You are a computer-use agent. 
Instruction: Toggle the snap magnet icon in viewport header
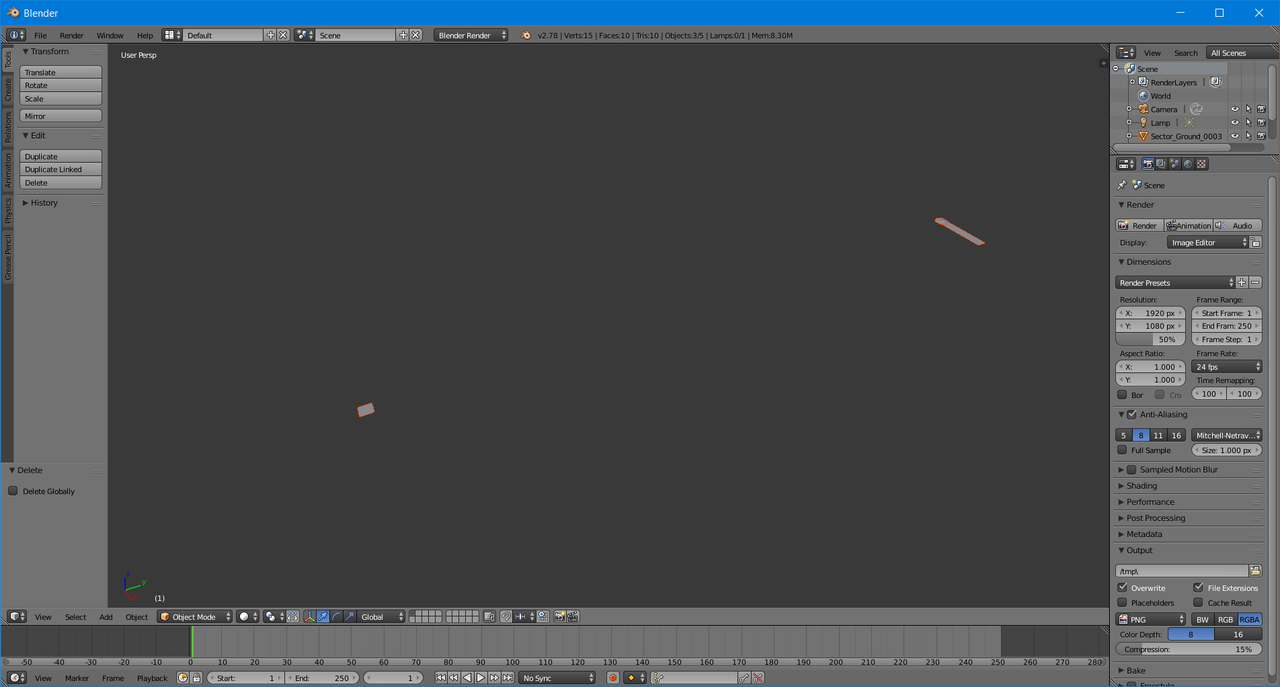[506, 617]
